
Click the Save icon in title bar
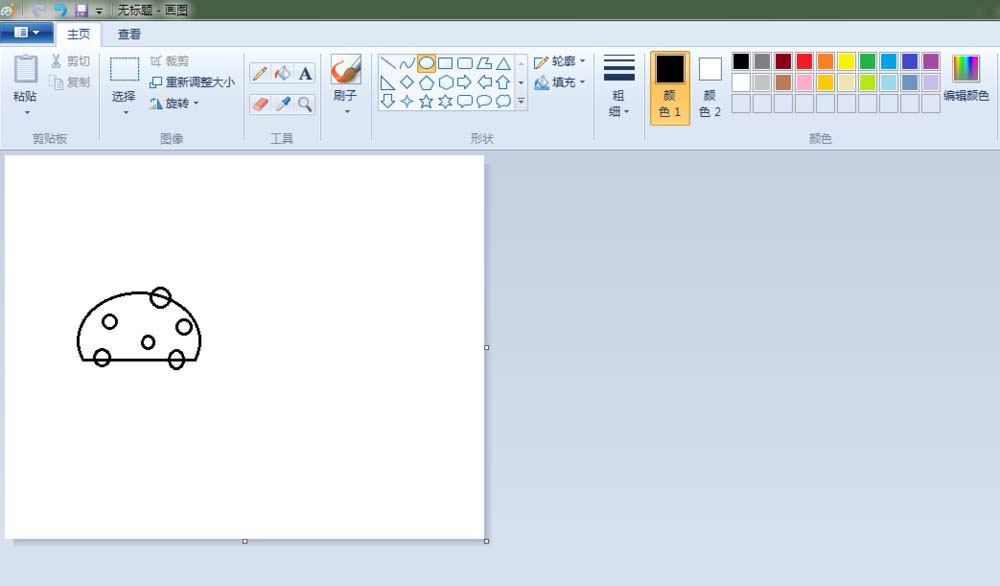(x=81, y=10)
